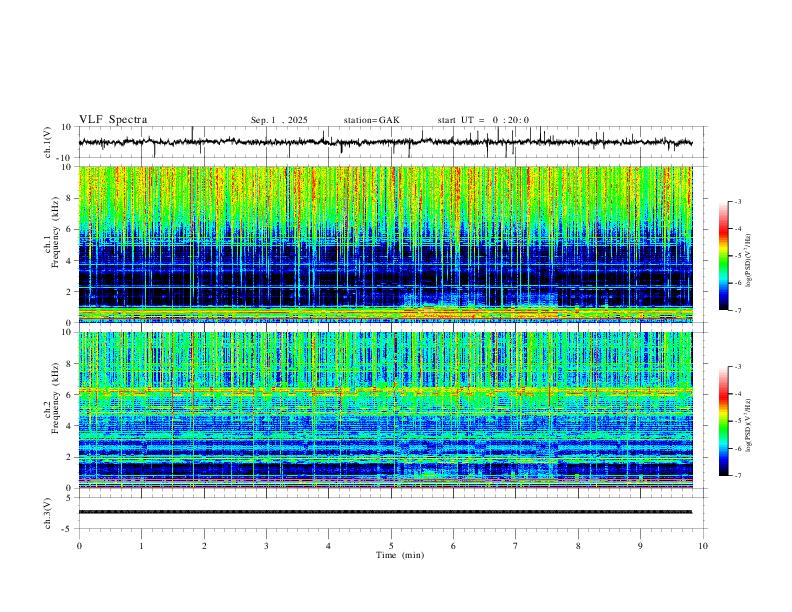Click the 'VLF Spectra' title text
Viewport: 792px width, 612px height.
click(x=113, y=120)
